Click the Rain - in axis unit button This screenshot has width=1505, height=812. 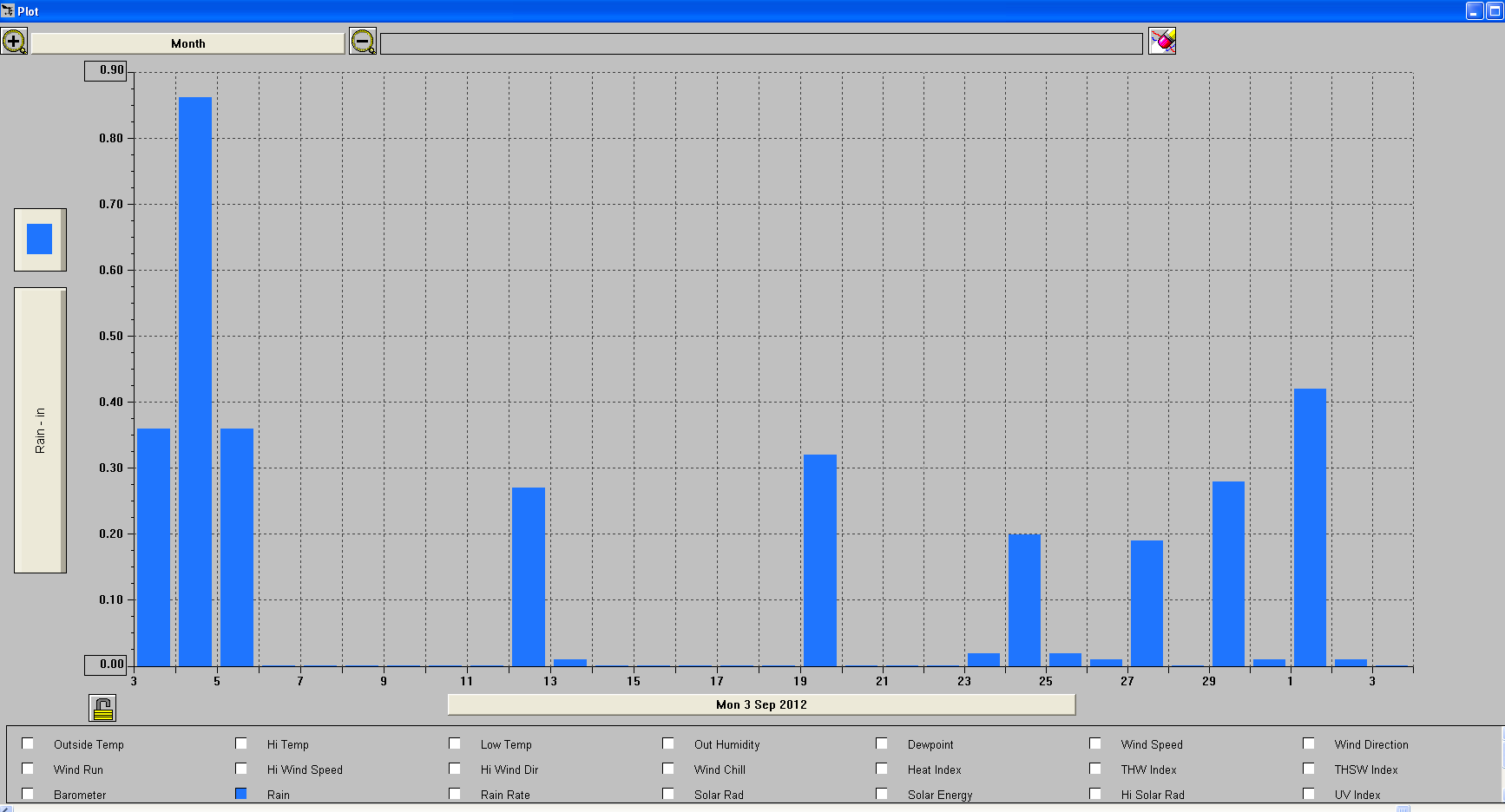[40, 430]
